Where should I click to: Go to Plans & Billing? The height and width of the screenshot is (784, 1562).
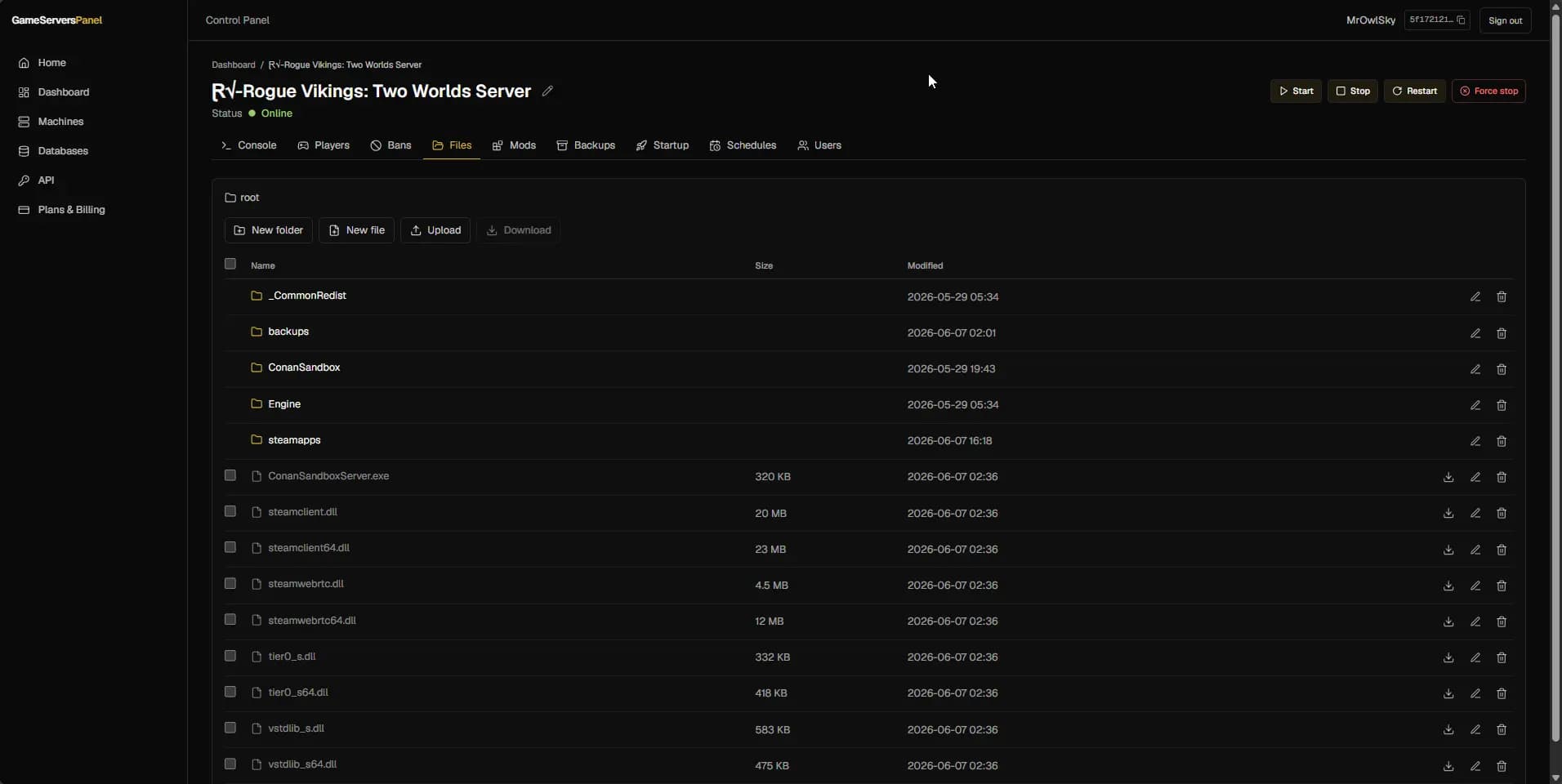point(71,210)
